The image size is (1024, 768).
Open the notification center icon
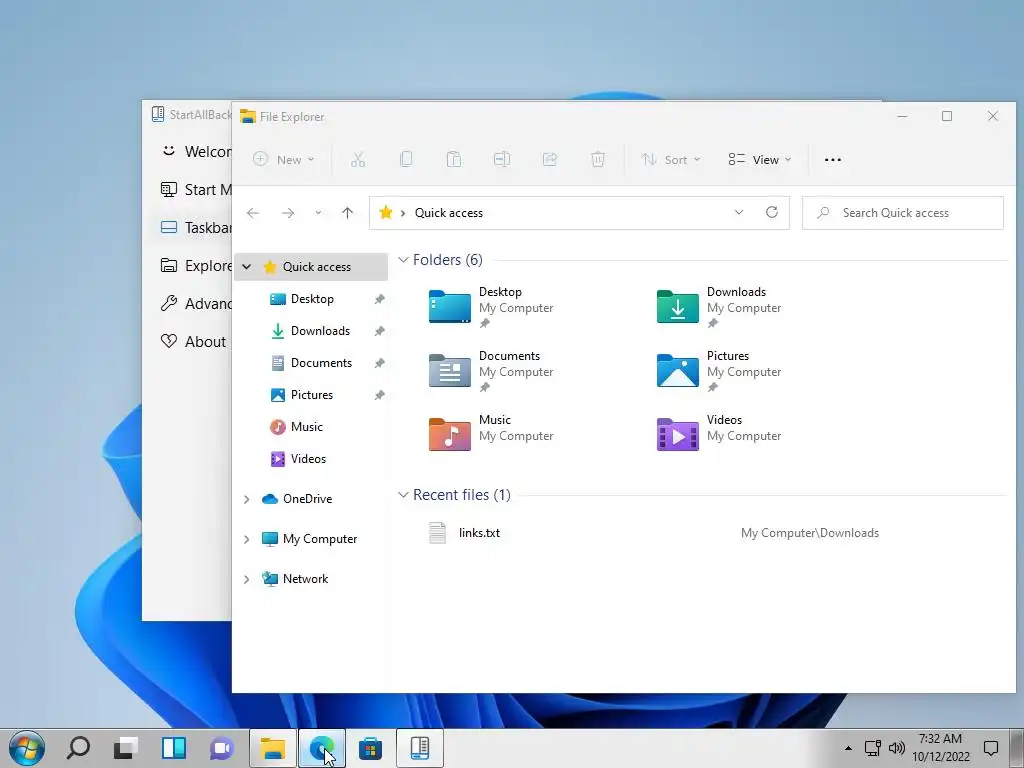pos(991,748)
